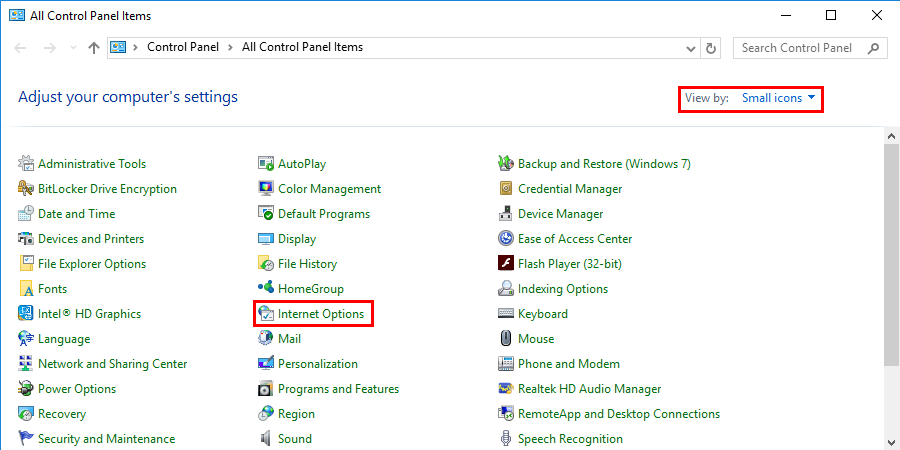Click the Display monitor icon
Image resolution: width=900 pixels, height=450 pixels.
pos(266,239)
